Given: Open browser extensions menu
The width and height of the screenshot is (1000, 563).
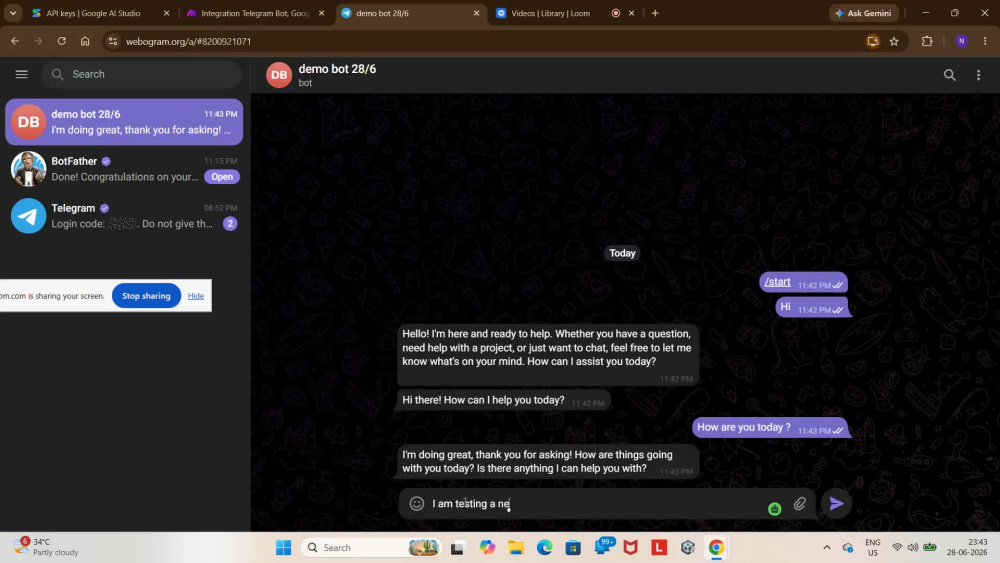Looking at the screenshot, I should point(927,41).
